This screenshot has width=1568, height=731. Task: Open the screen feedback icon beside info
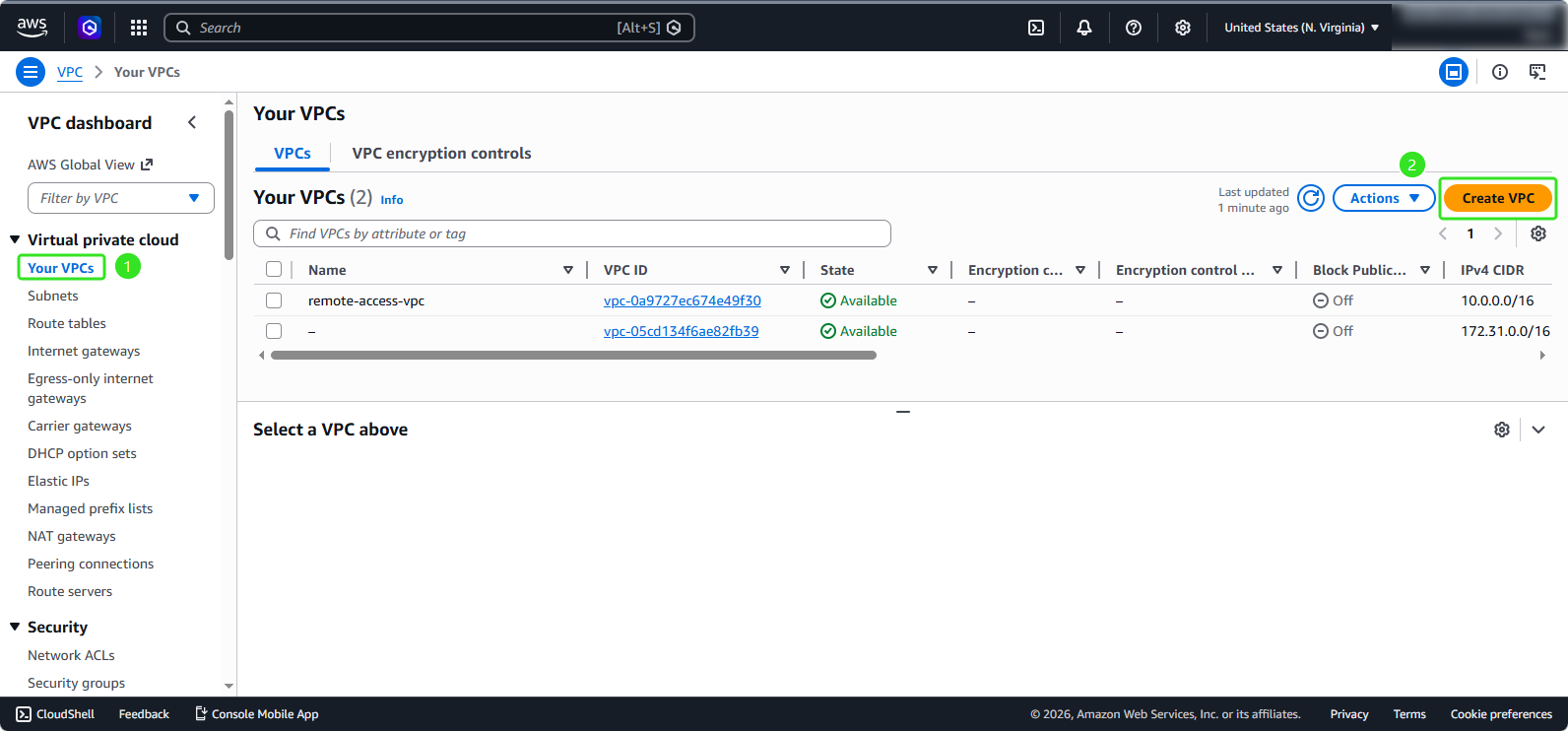(1537, 72)
